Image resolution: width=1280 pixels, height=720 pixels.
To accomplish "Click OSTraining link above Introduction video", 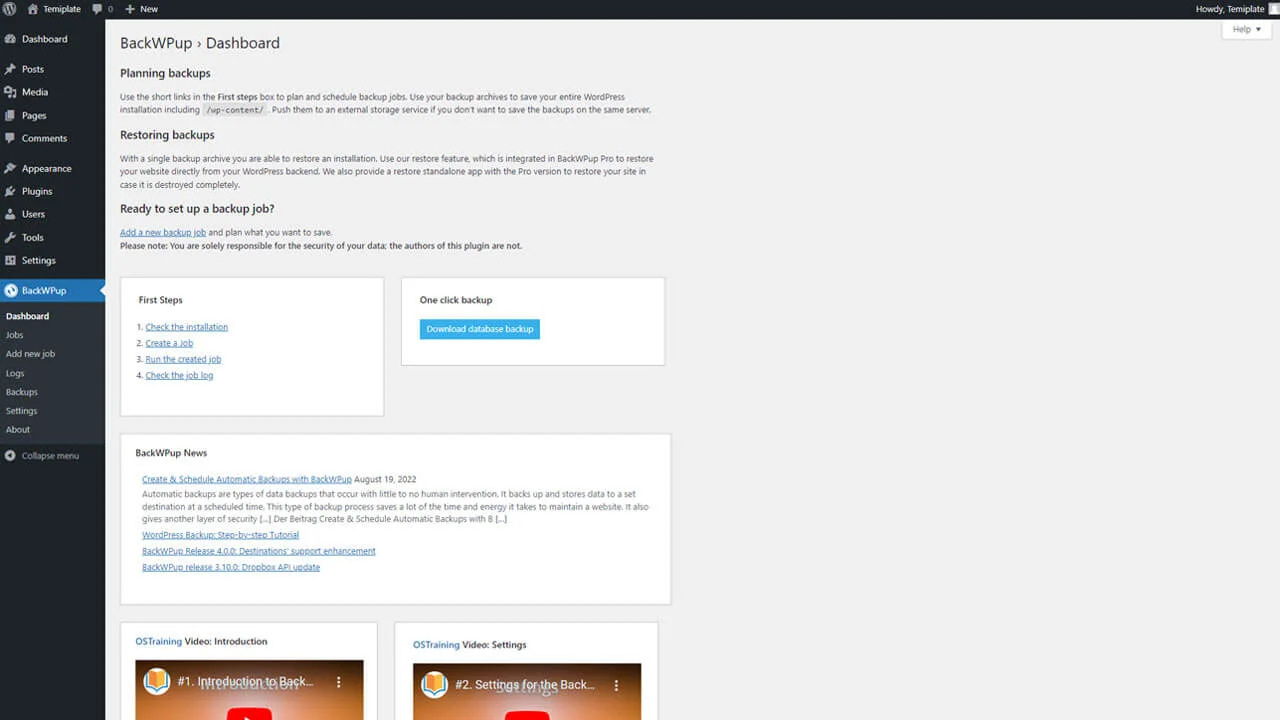I will pyautogui.click(x=158, y=642).
